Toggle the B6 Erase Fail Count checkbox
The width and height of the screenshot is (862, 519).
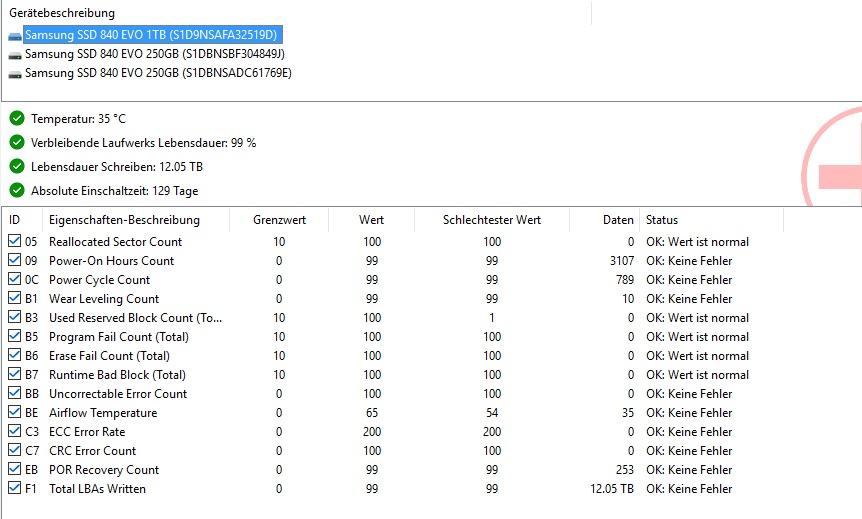pyautogui.click(x=15, y=355)
